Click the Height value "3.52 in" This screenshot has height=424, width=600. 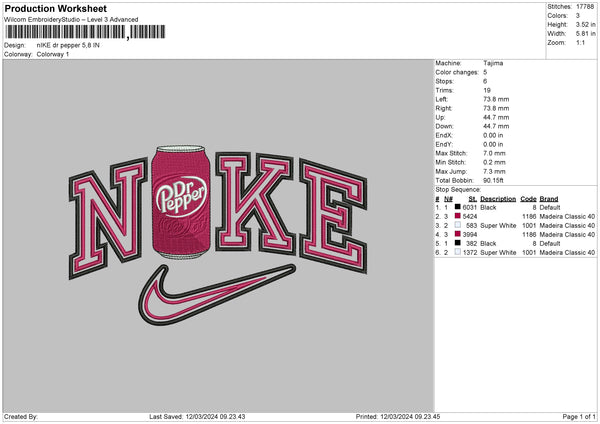[585, 24]
